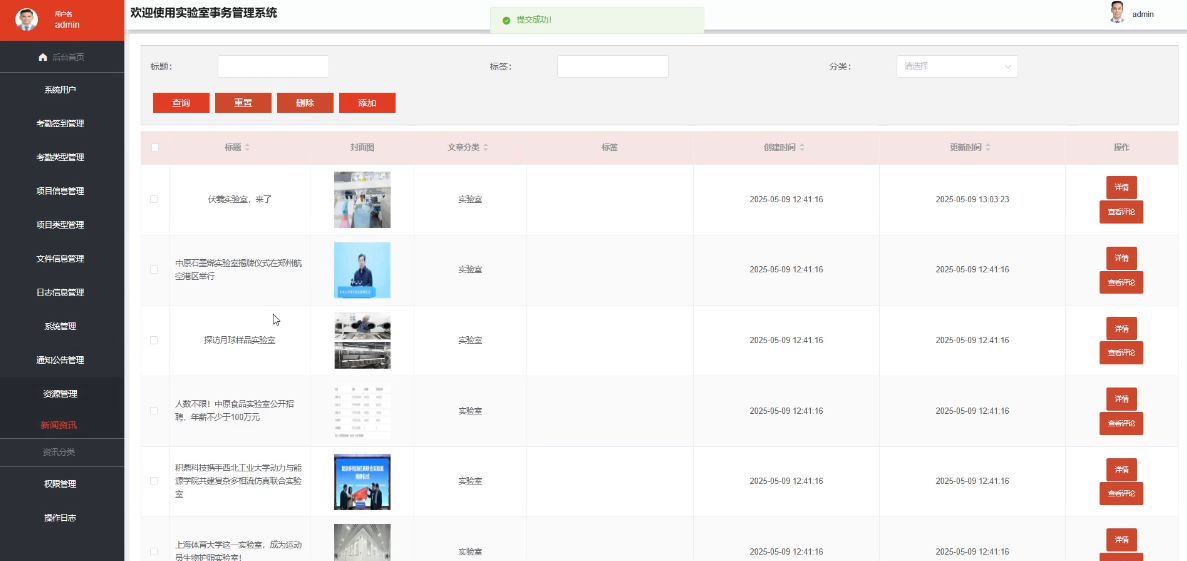The image size is (1187, 561).
Task: Focus the 标题 search input
Action: [273, 67]
